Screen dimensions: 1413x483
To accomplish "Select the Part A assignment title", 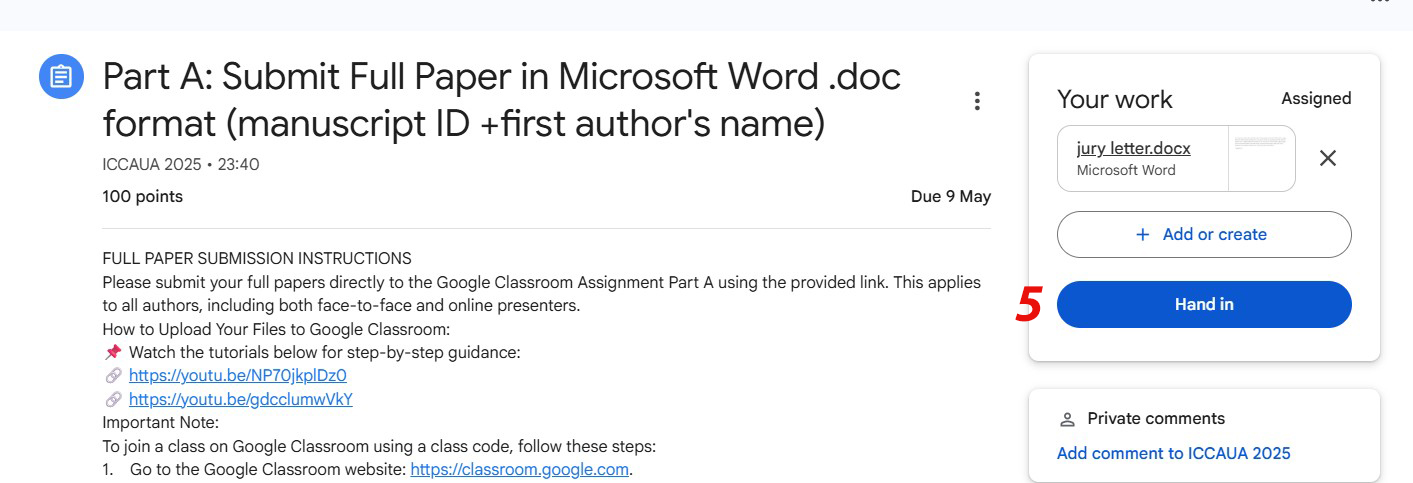I will (x=501, y=100).
